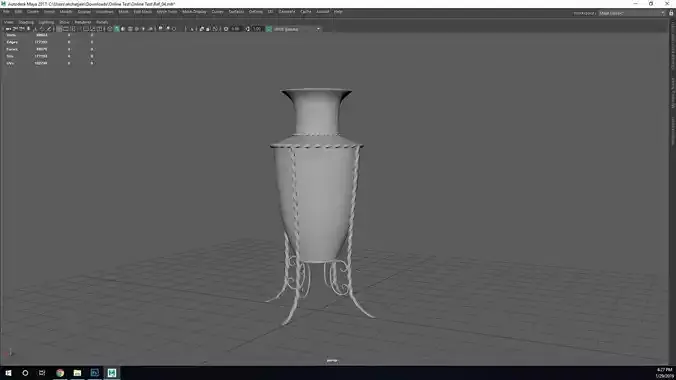
Task: Click the 2D pan/zoom icon
Action: pyautogui.click(x=43, y=29)
